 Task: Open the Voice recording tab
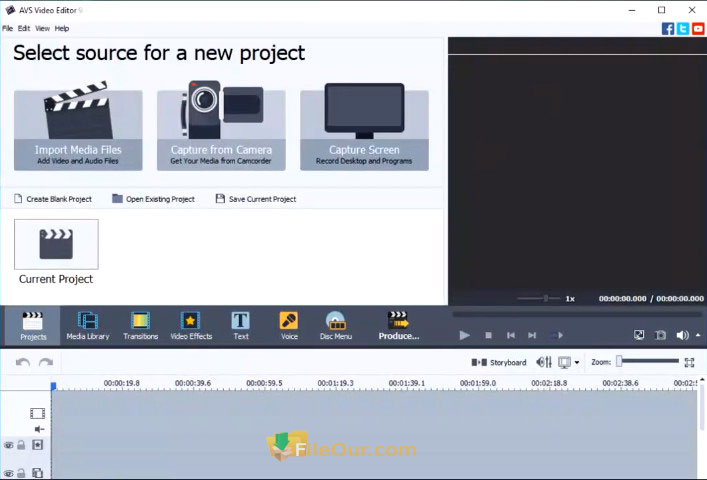[289, 326]
